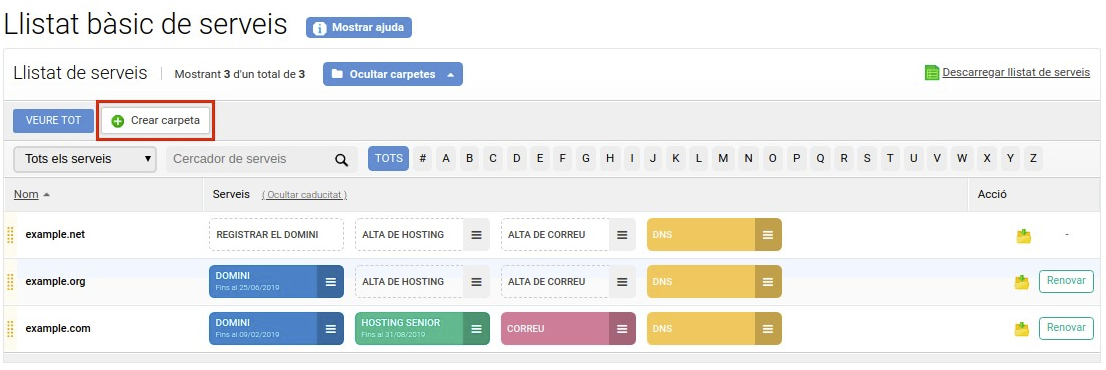This screenshot has width=1106, height=370.
Task: Open DNS tile menu for example.net
Action: pos(767,235)
